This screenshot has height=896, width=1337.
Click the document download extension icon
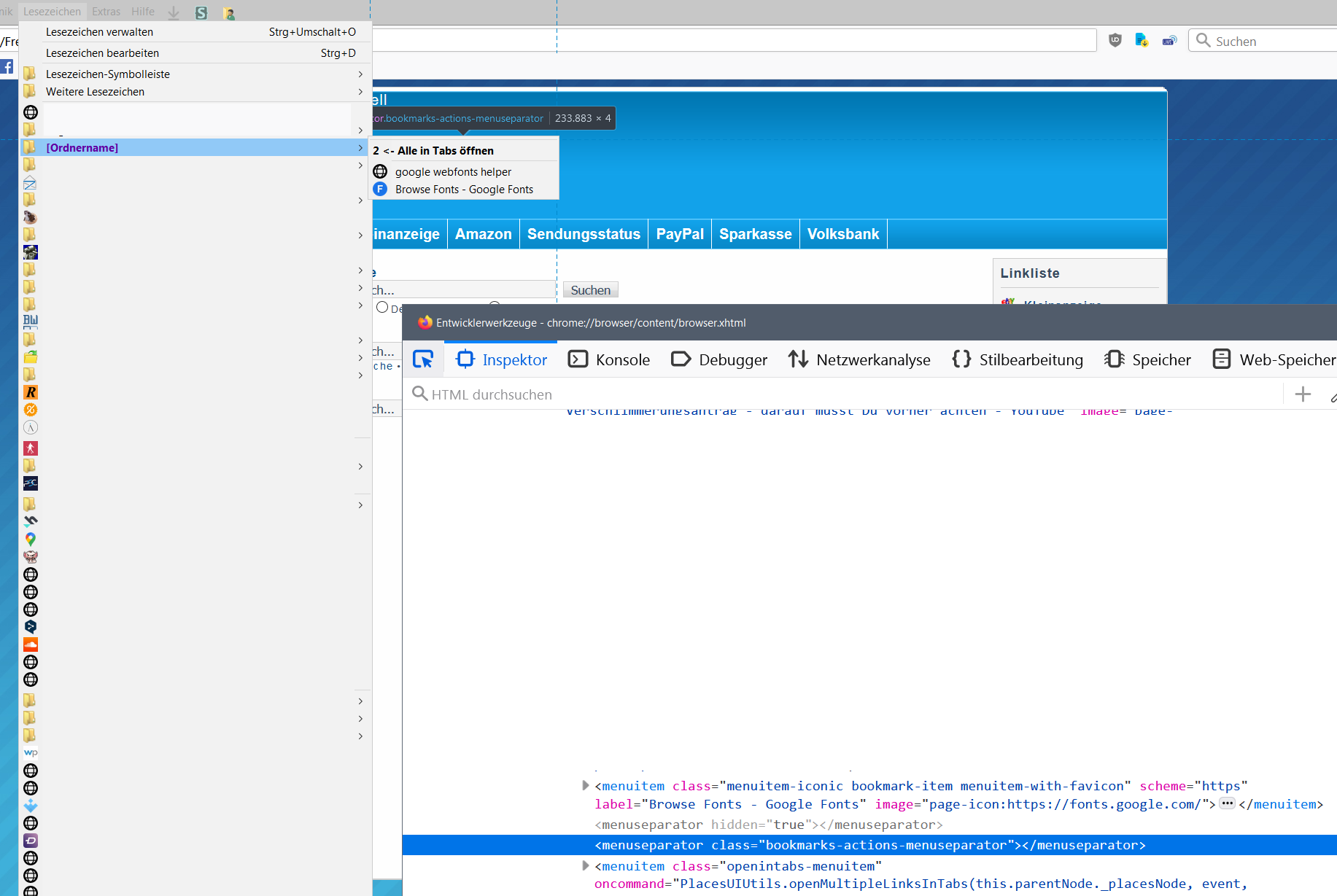click(x=1142, y=41)
